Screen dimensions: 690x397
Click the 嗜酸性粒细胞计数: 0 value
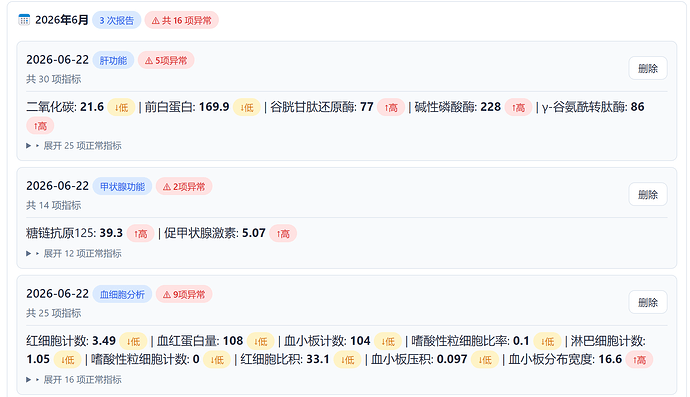click(x=145, y=360)
